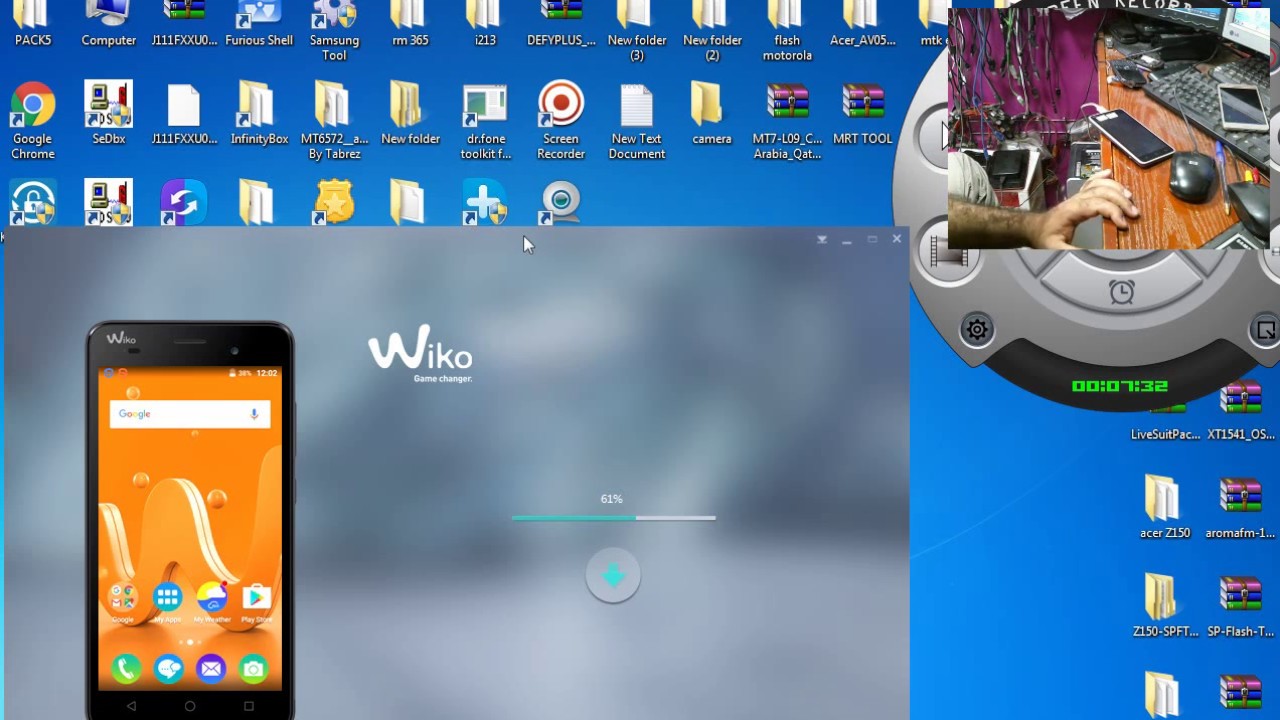Open the MRT TOOL archive
Viewport: 1280px width, 720px height.
point(863,113)
